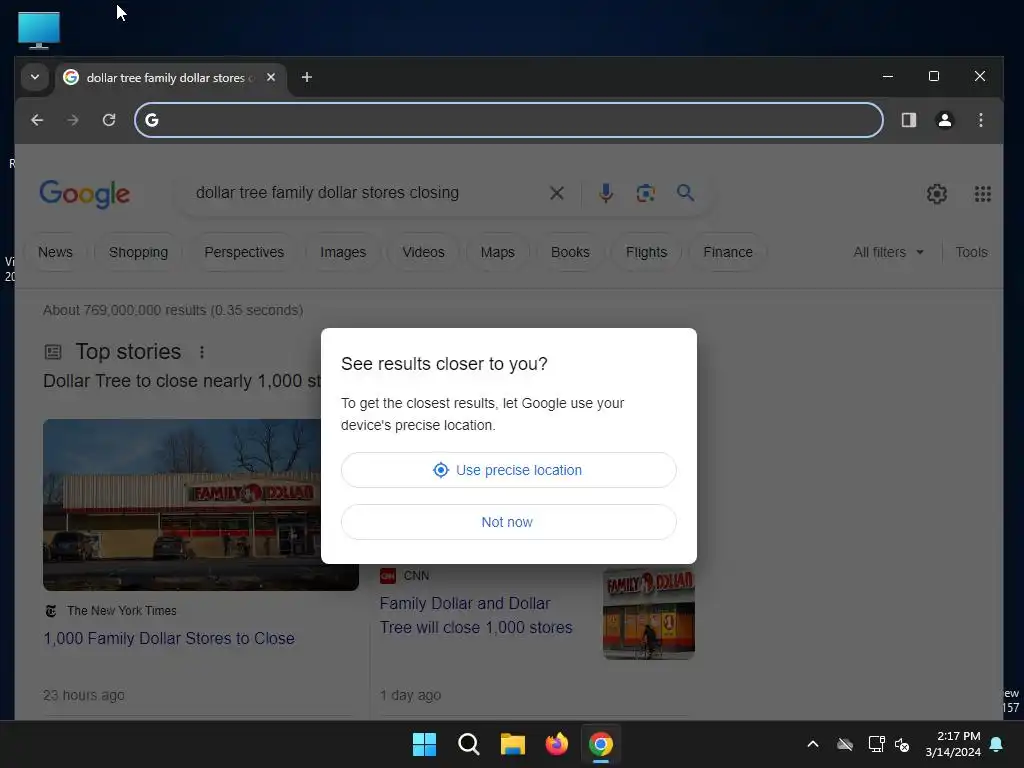Open search Tools
1024x768 pixels.
[x=971, y=252]
